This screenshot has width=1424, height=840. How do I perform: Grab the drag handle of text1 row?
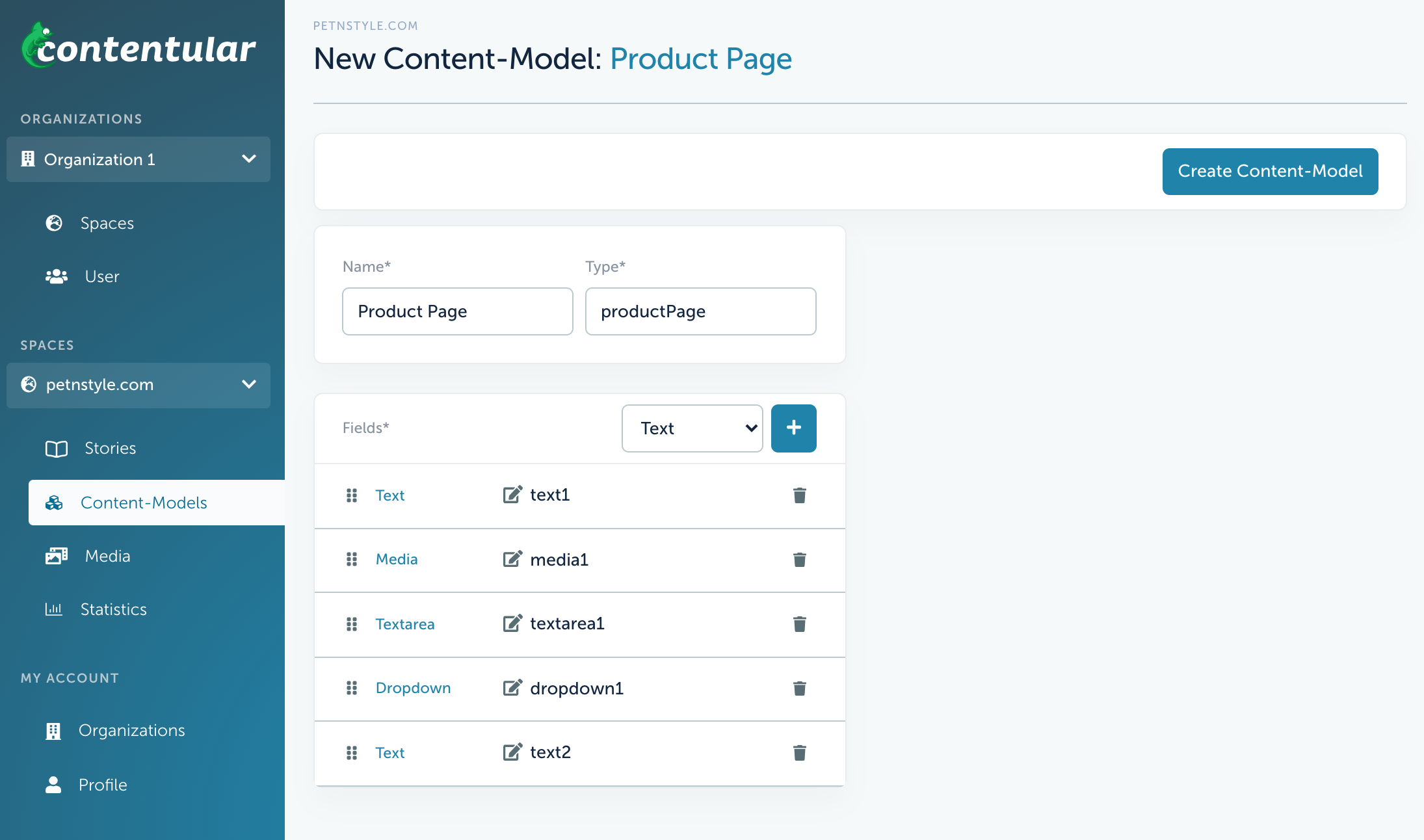point(352,495)
